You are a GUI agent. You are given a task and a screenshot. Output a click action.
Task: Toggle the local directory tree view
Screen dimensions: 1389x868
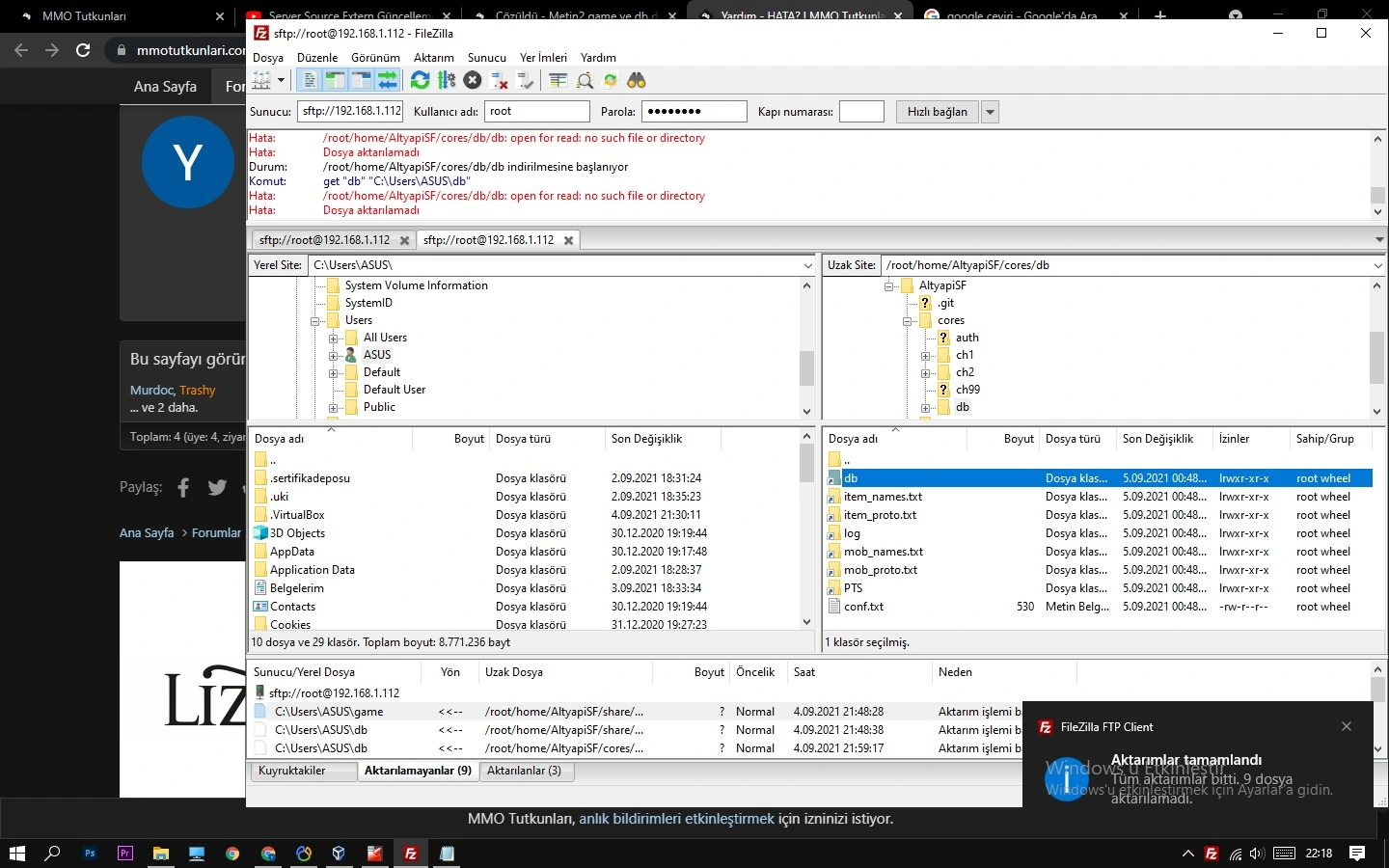(335, 81)
